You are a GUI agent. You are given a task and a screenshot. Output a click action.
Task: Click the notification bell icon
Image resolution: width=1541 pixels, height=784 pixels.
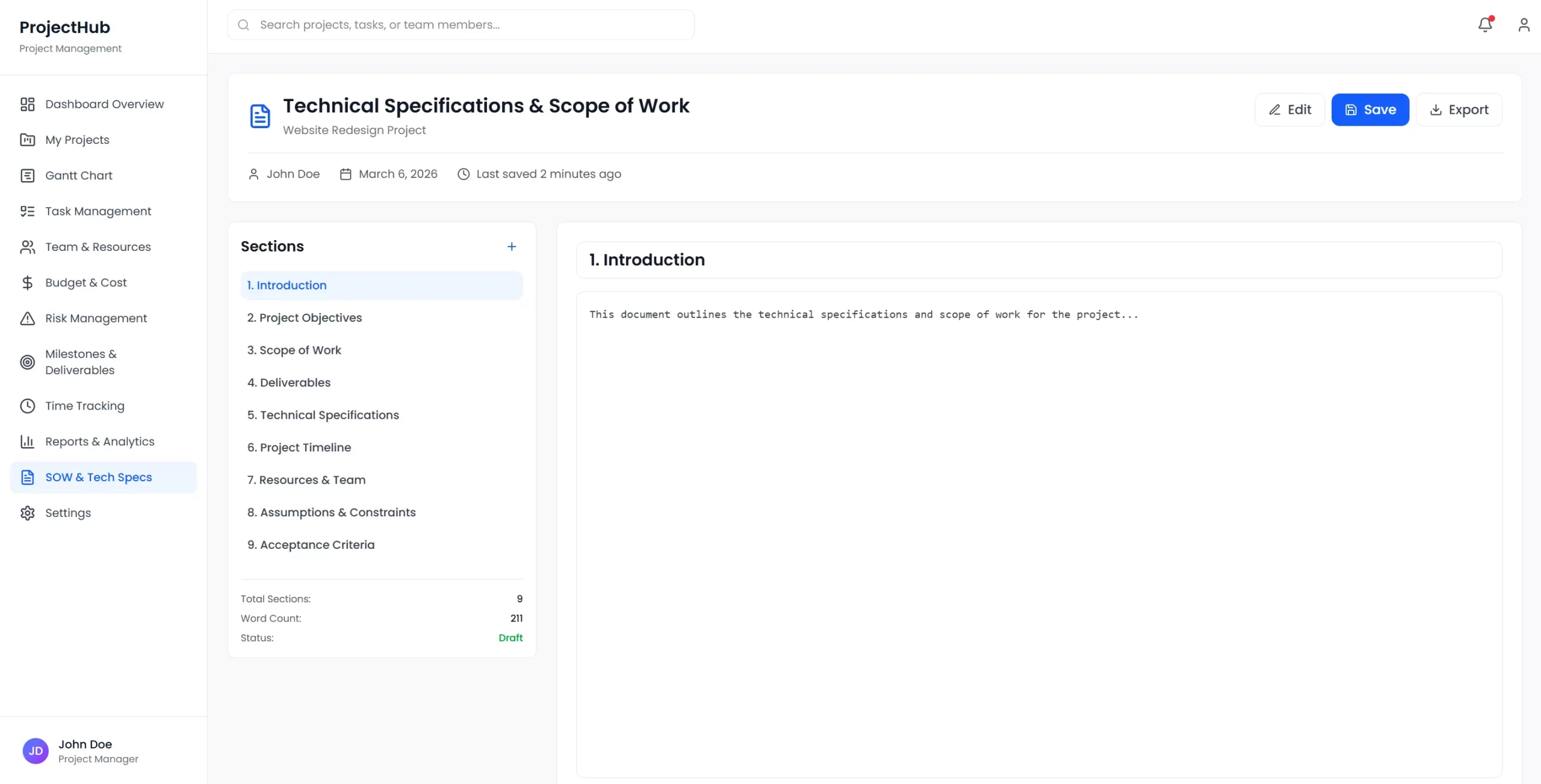[1485, 25]
